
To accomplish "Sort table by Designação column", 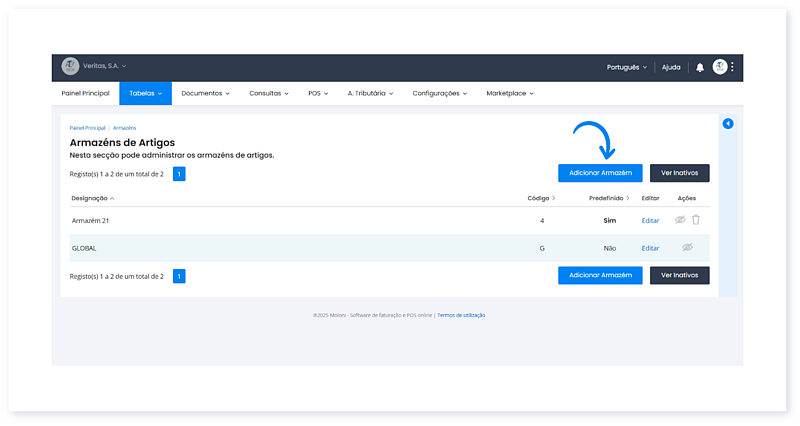I will coord(93,198).
